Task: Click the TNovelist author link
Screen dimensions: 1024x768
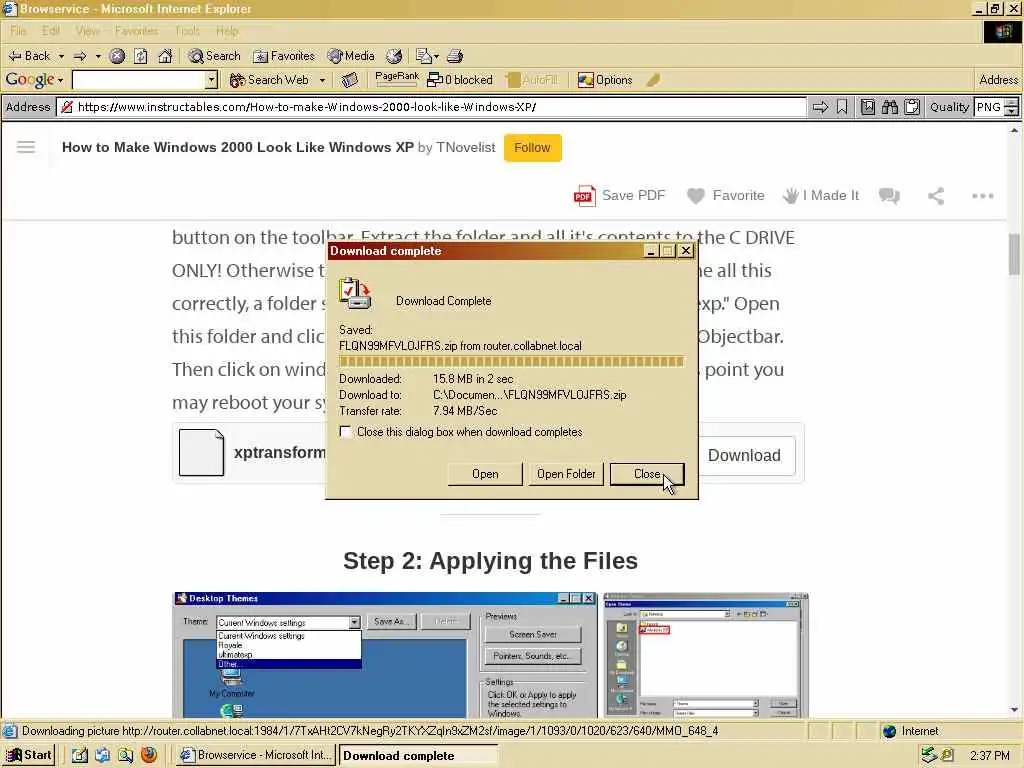Action: pos(466,148)
